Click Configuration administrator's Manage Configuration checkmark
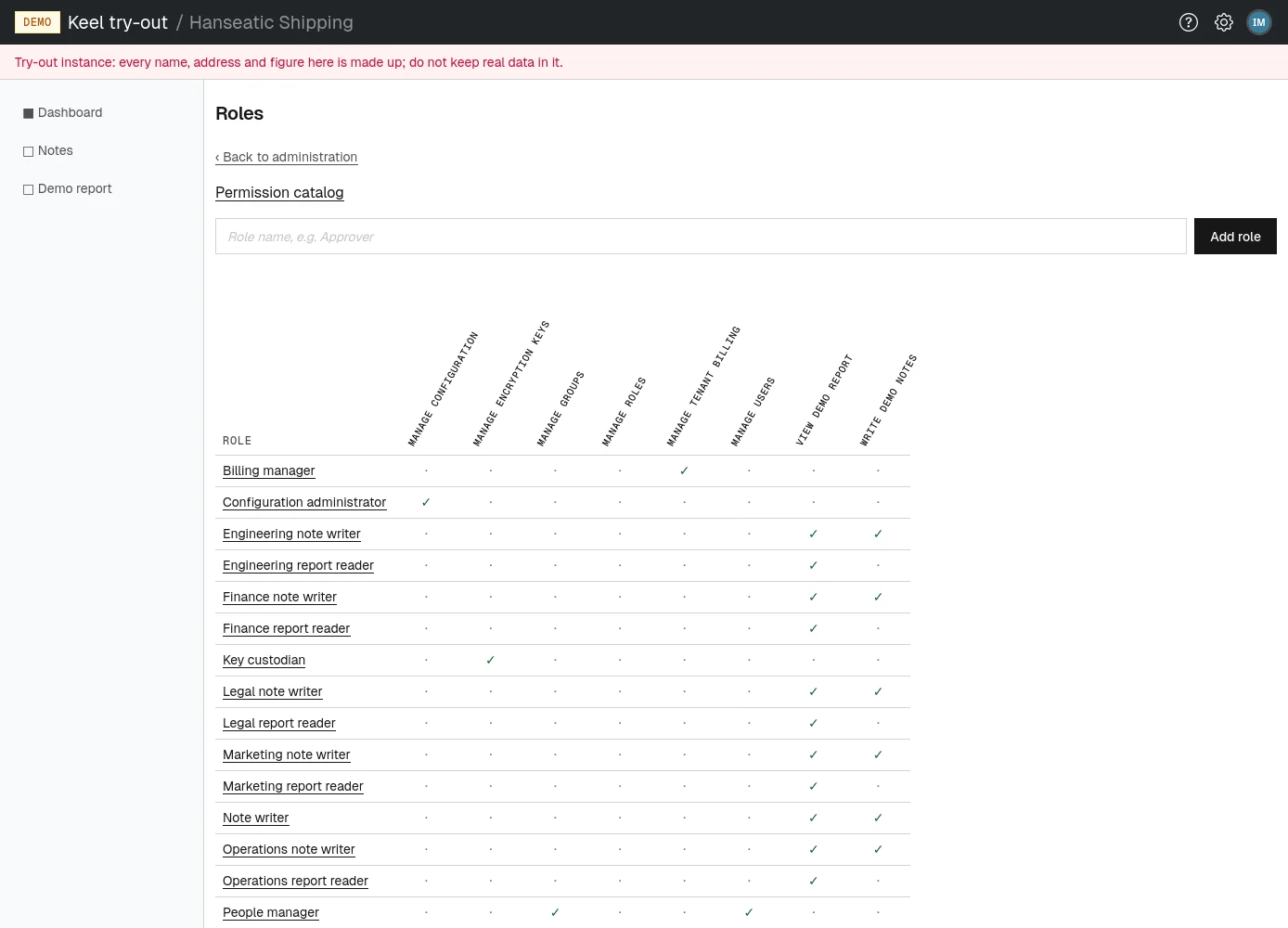This screenshot has height=928, width=1288. click(426, 502)
